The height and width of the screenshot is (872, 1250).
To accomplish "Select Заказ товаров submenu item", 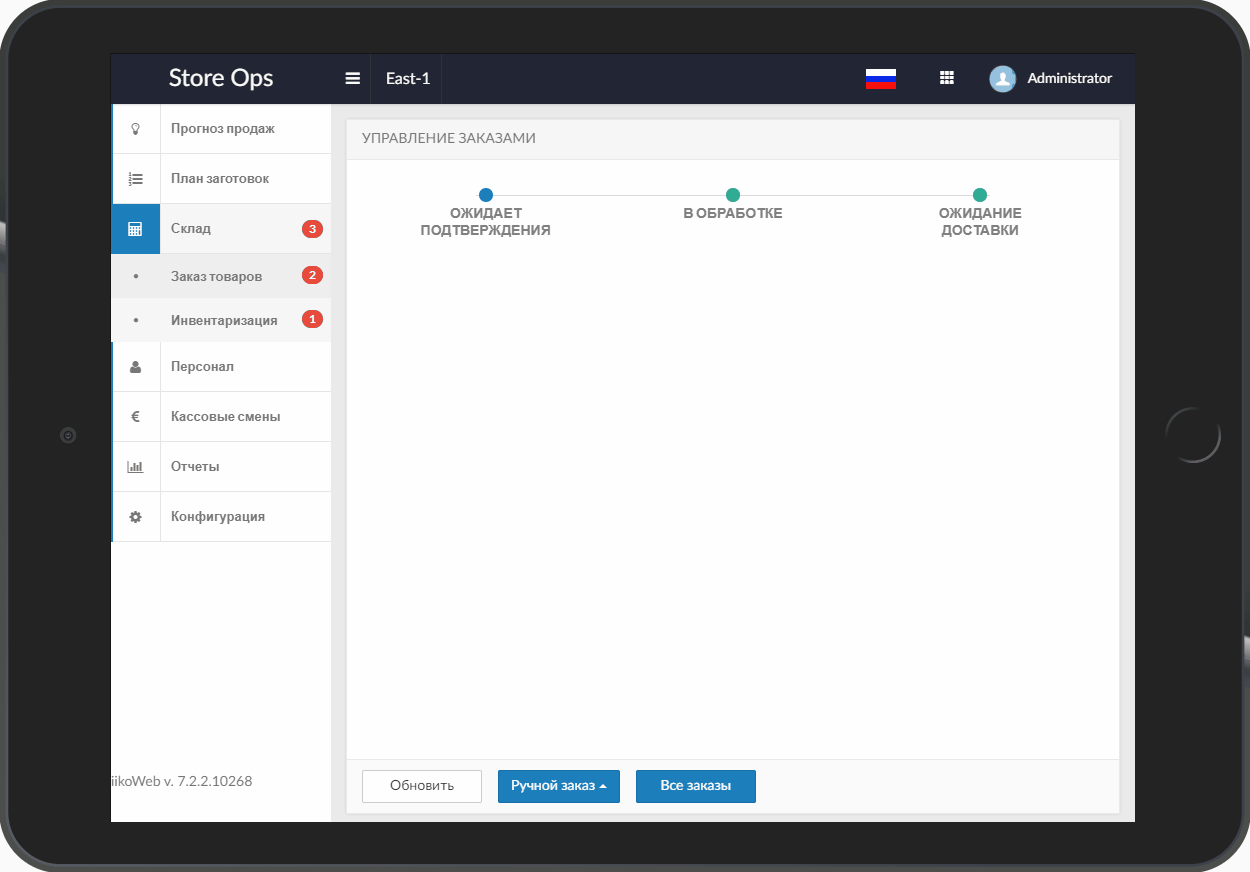I will tap(222, 276).
